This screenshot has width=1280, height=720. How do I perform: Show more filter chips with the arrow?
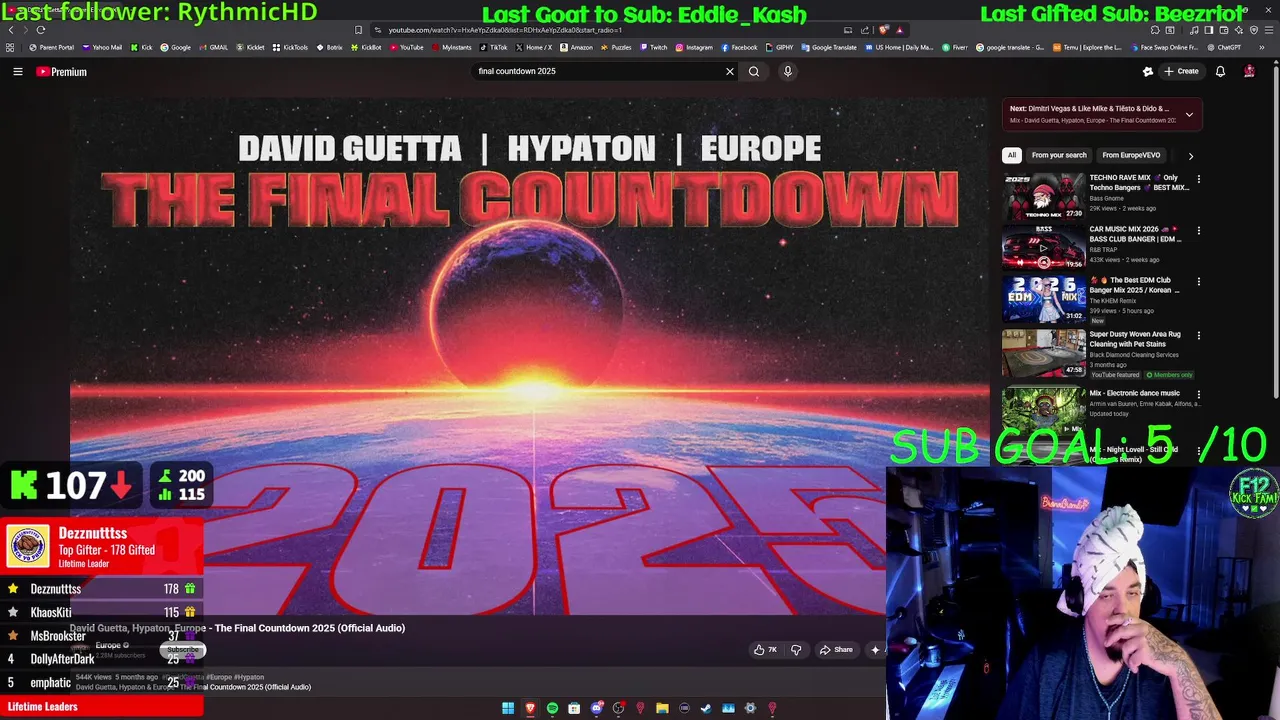(1190, 156)
